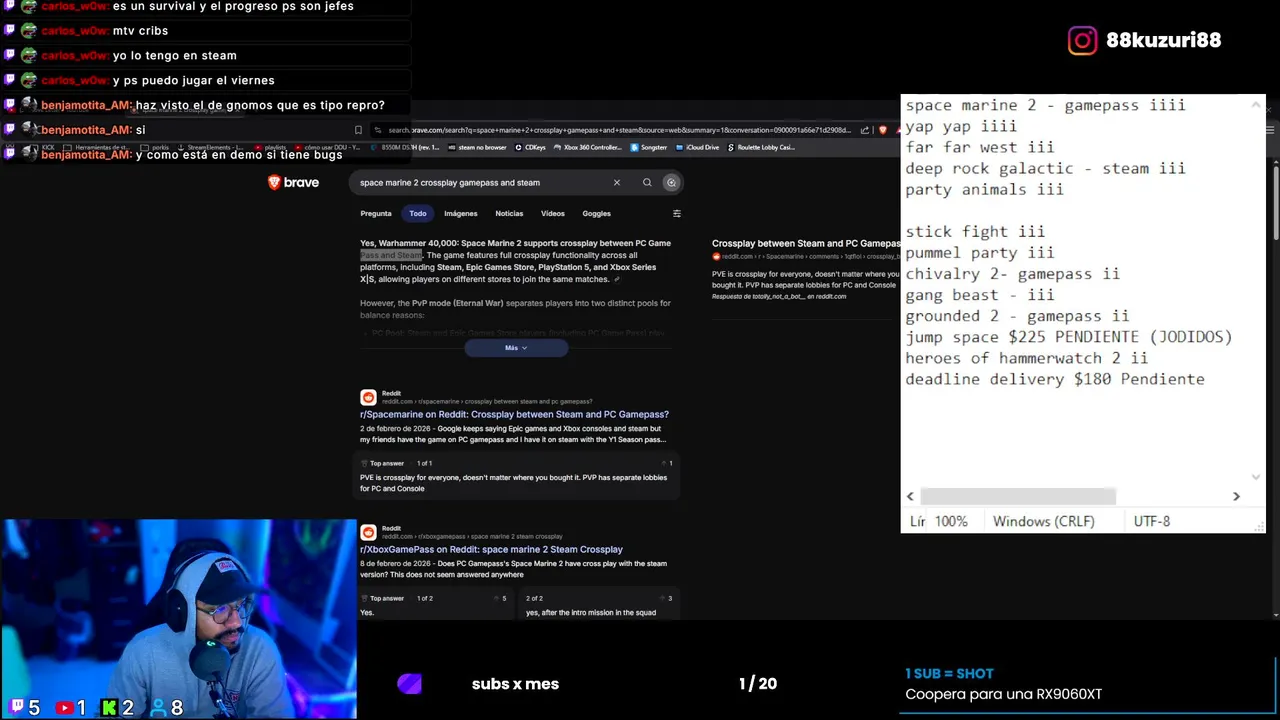Switch to the Noticias tab
The image size is (1280, 720).
tap(509, 213)
